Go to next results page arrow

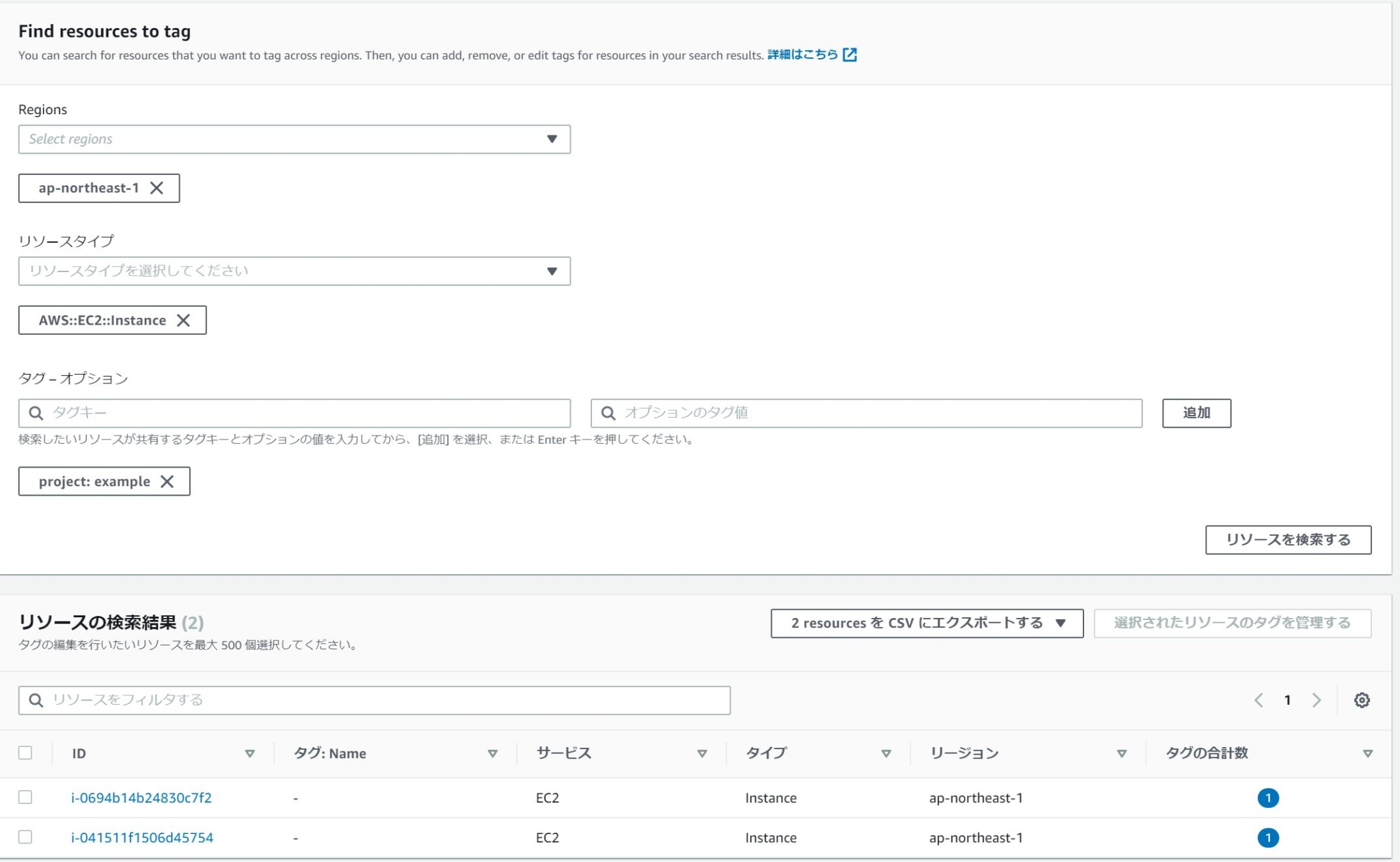1317,700
